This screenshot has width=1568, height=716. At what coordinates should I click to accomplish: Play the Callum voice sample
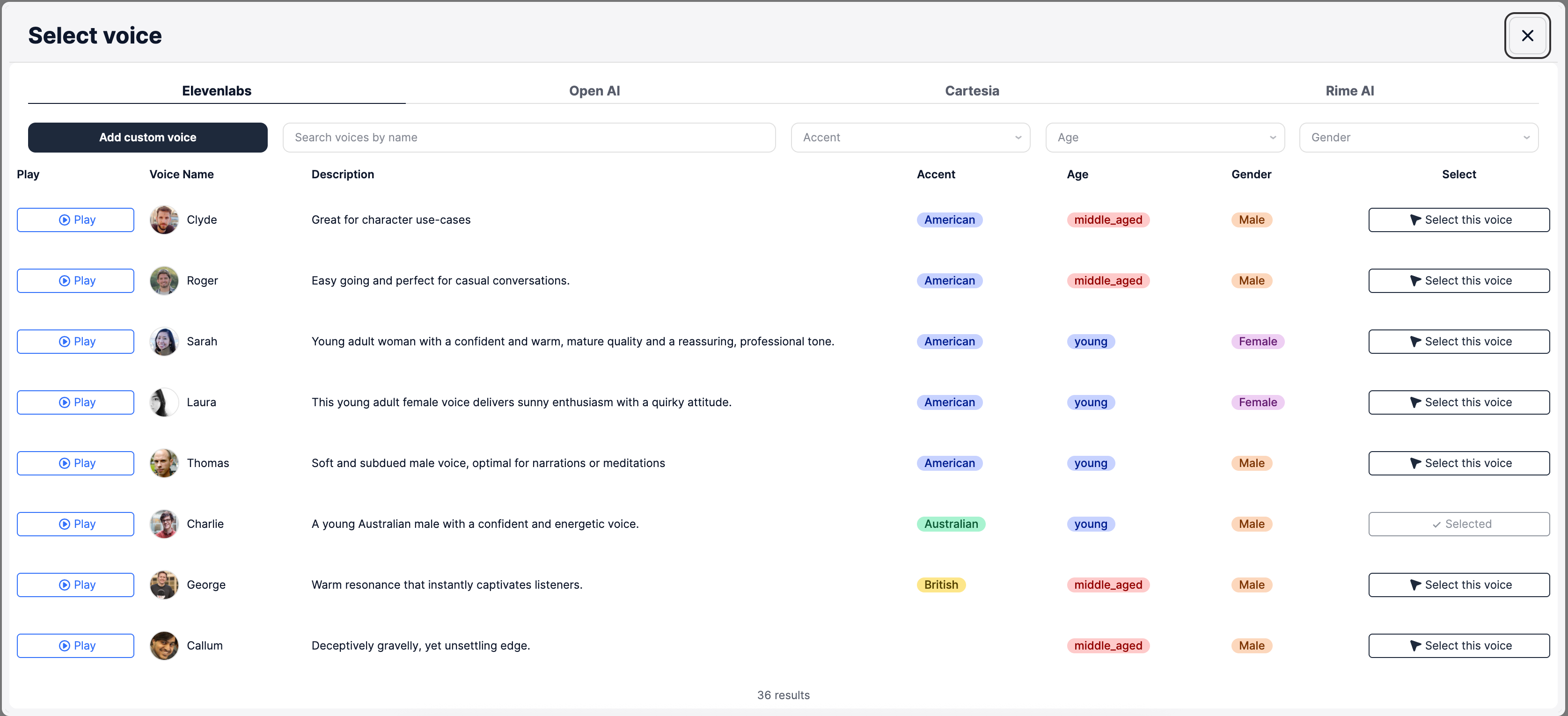75,645
